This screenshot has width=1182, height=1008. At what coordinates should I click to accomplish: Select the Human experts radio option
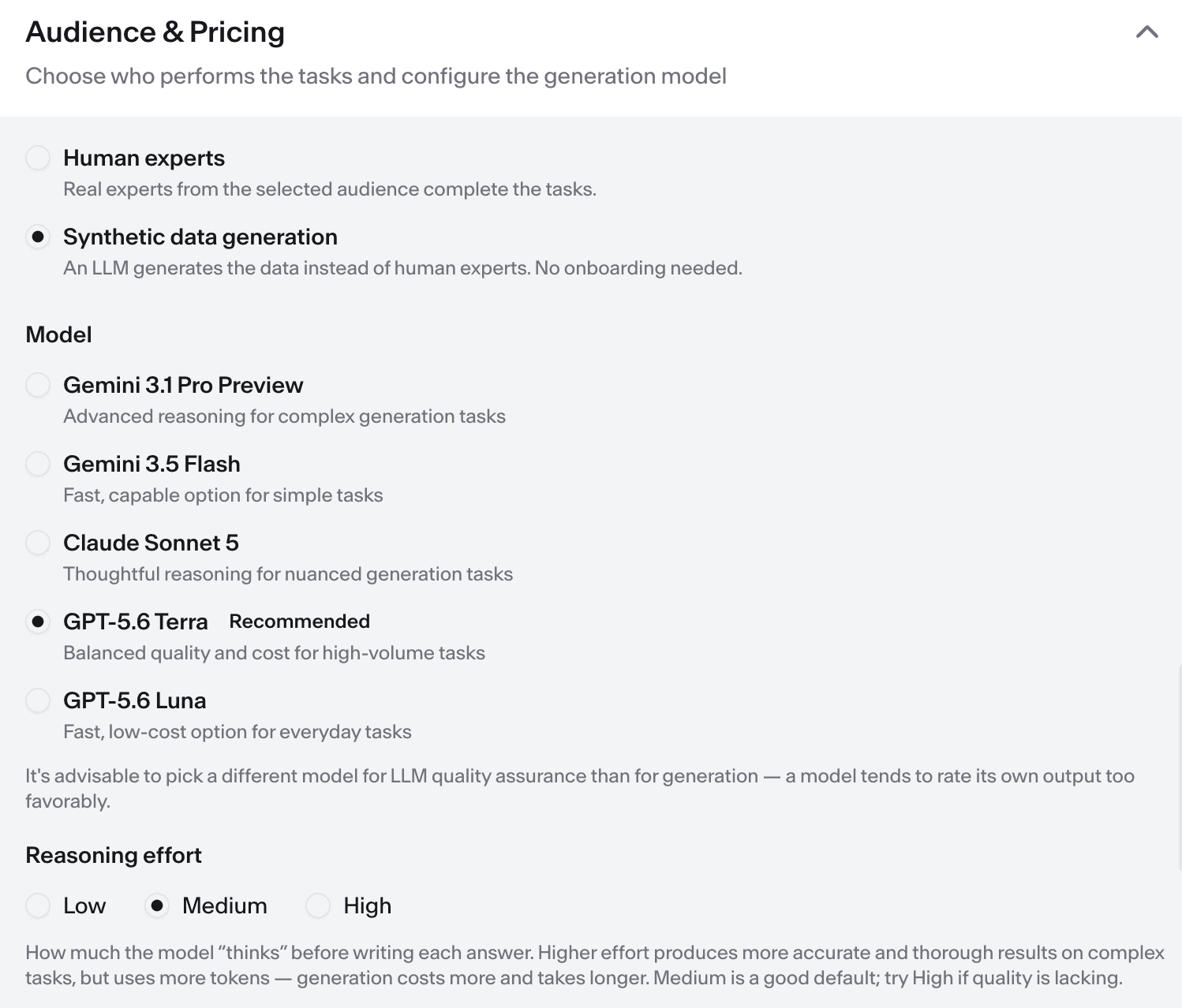click(x=38, y=158)
